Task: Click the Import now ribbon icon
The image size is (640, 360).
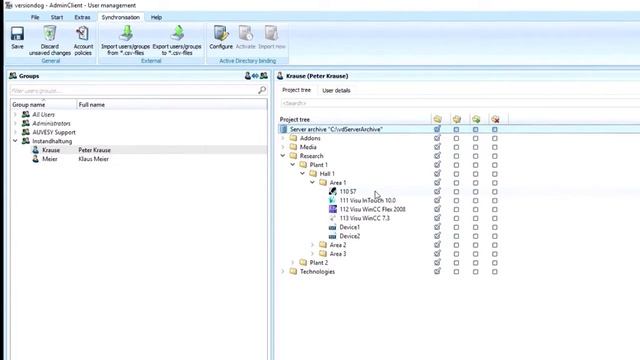Action: pyautogui.click(x=271, y=33)
